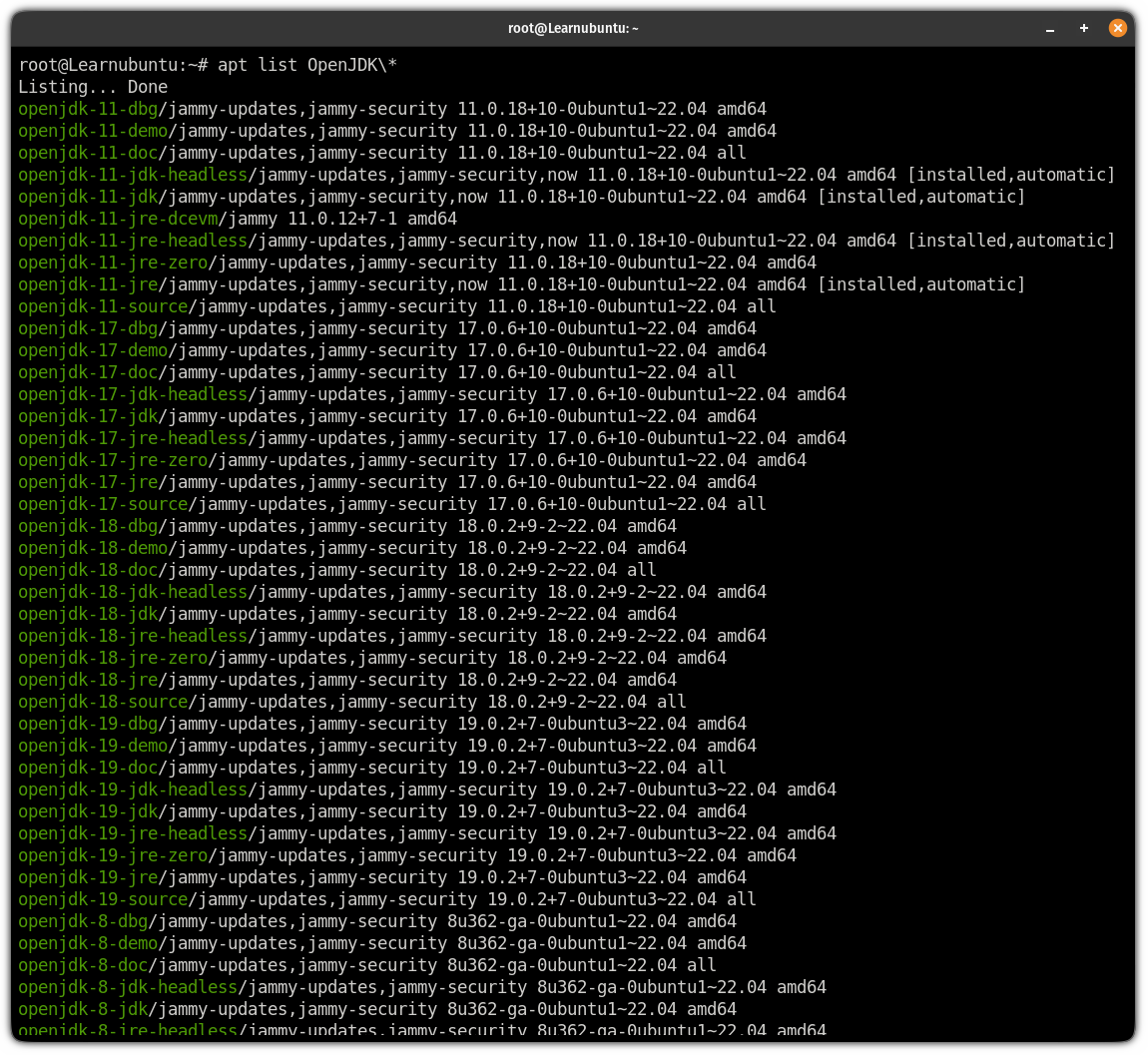The width and height of the screenshot is (1148, 1055).
Task: Minimize the terminal window
Action: pyautogui.click(x=1050, y=29)
